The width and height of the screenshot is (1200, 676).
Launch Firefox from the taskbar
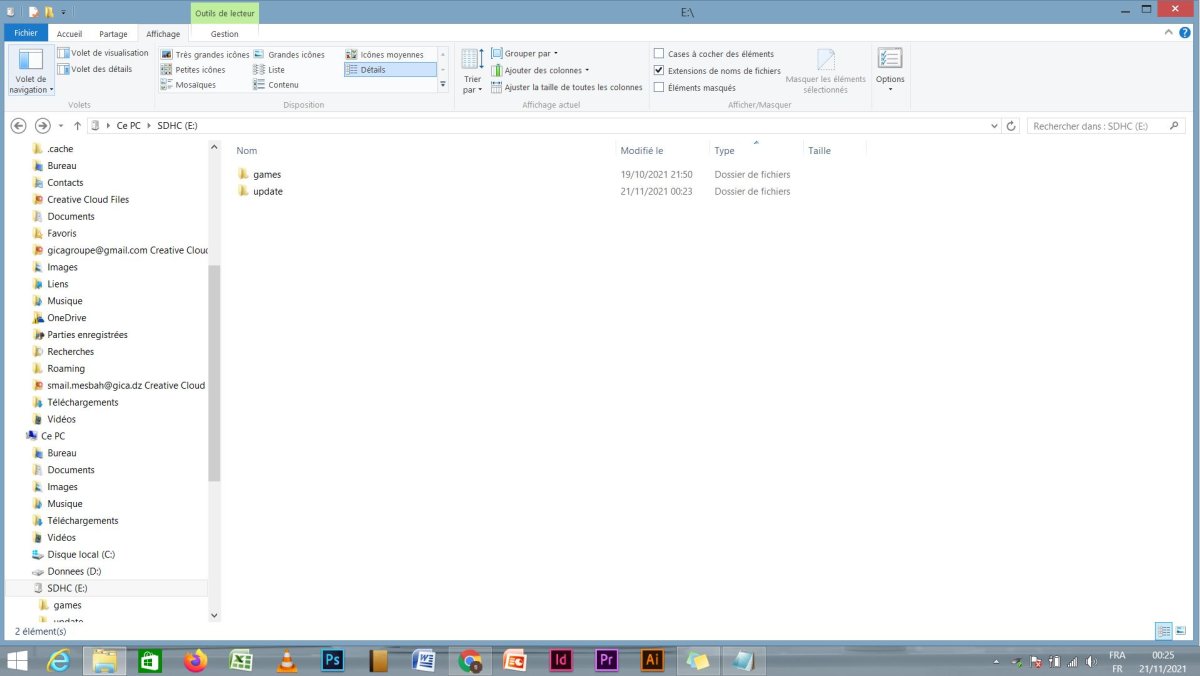coord(195,660)
